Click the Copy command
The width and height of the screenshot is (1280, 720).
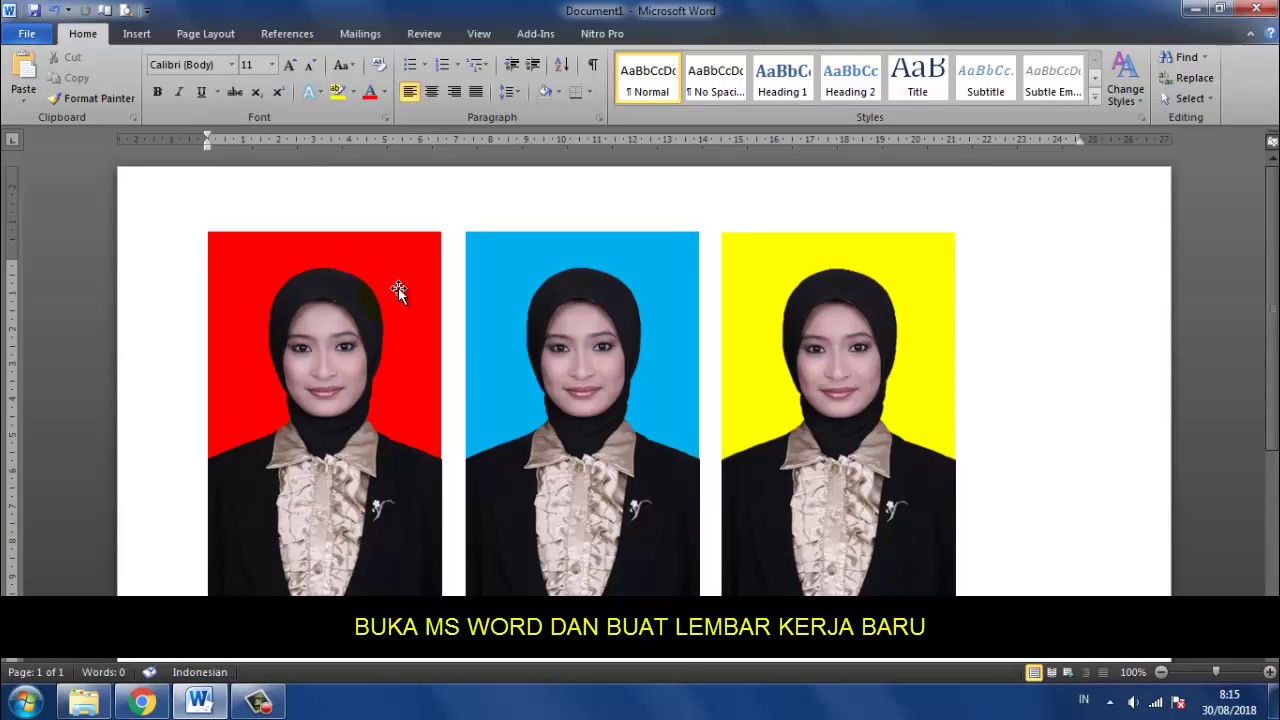click(x=68, y=78)
